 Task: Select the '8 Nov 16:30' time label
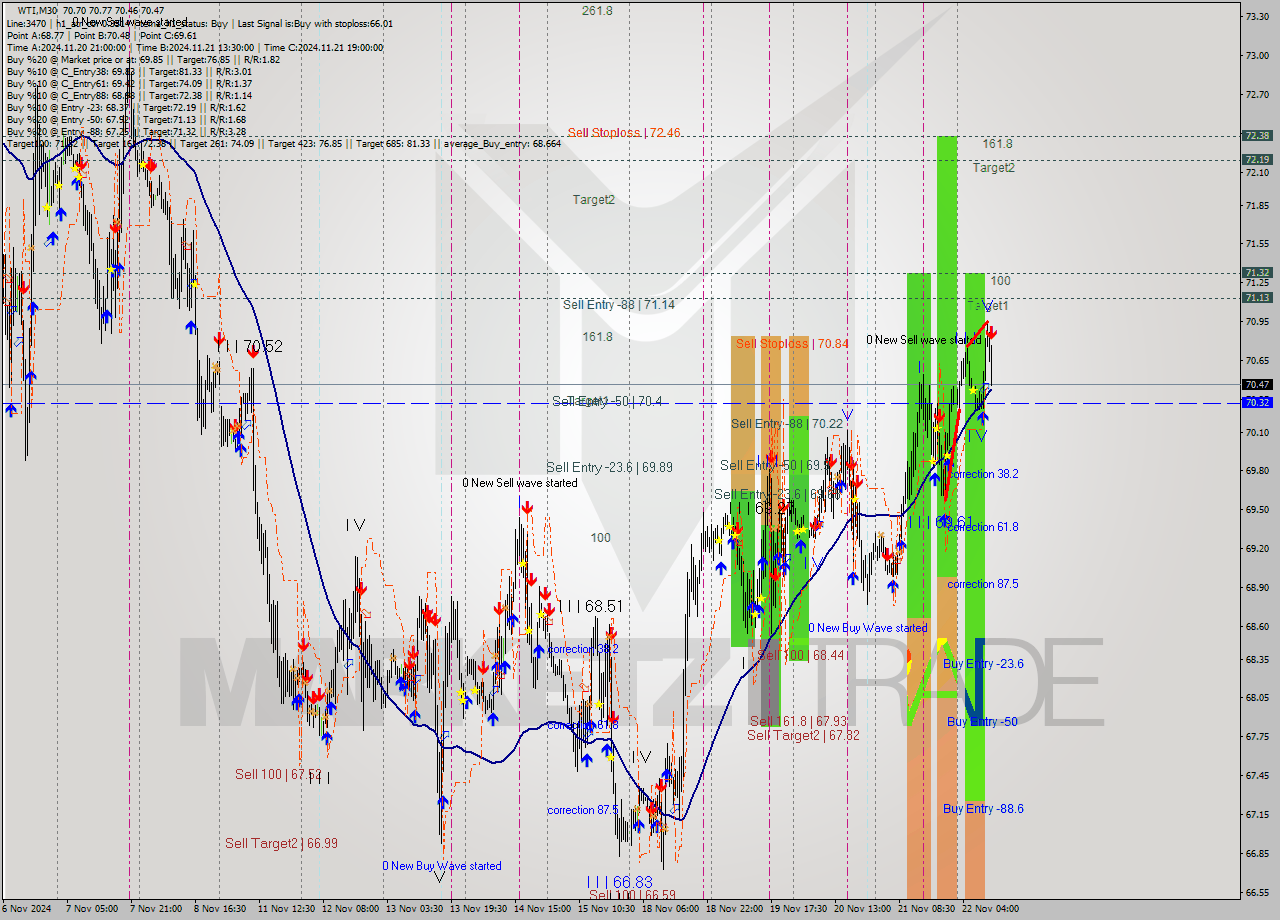(x=220, y=909)
